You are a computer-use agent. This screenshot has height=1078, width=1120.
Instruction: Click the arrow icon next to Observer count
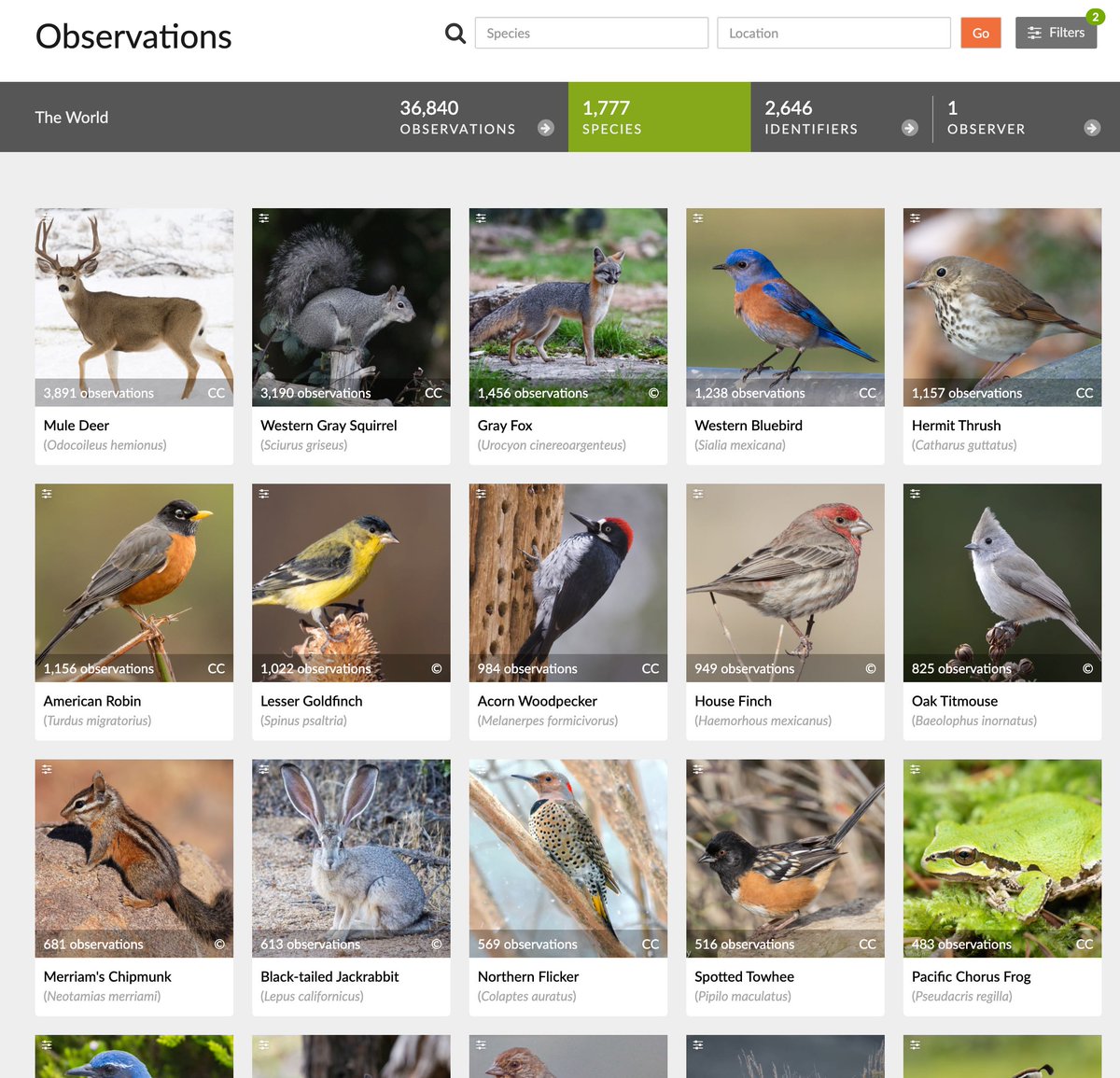click(1092, 128)
